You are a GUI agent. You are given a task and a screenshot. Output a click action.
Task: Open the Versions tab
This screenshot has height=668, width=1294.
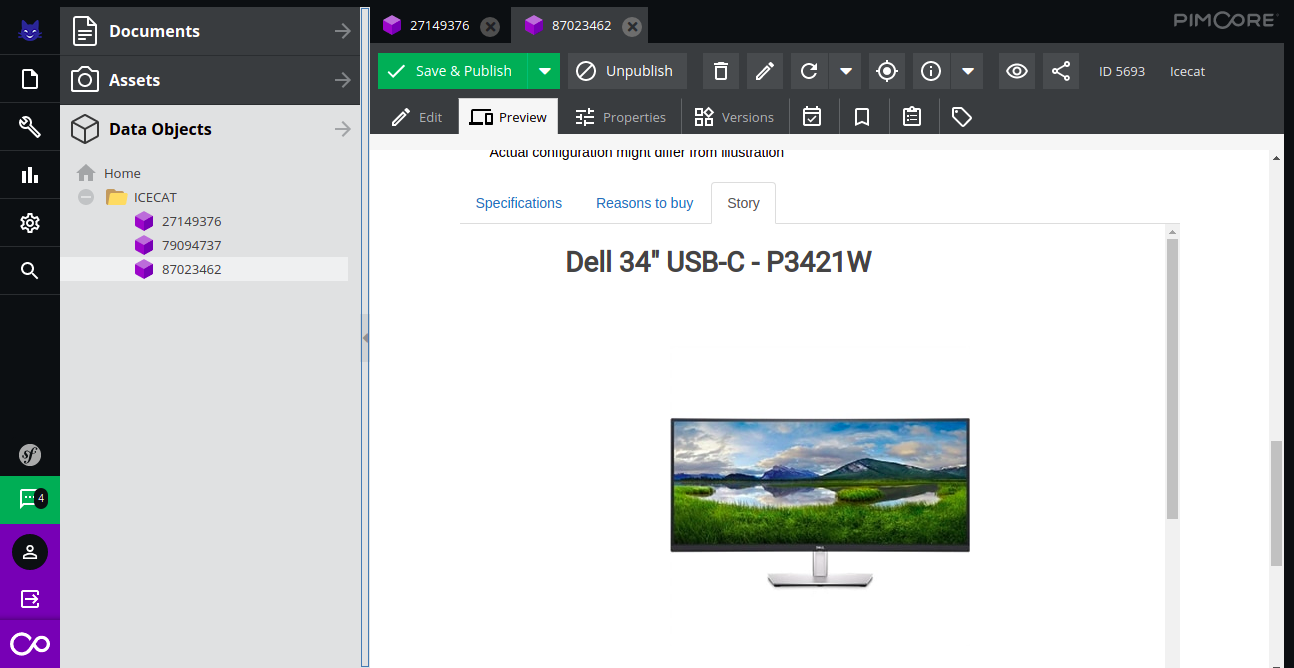(734, 117)
